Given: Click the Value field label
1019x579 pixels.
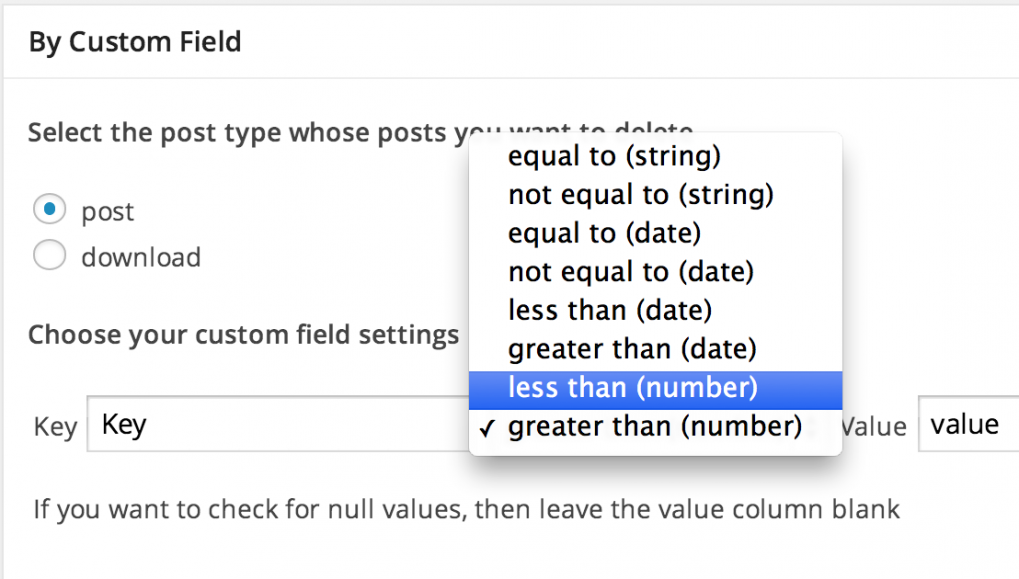Looking at the screenshot, I should (x=875, y=426).
